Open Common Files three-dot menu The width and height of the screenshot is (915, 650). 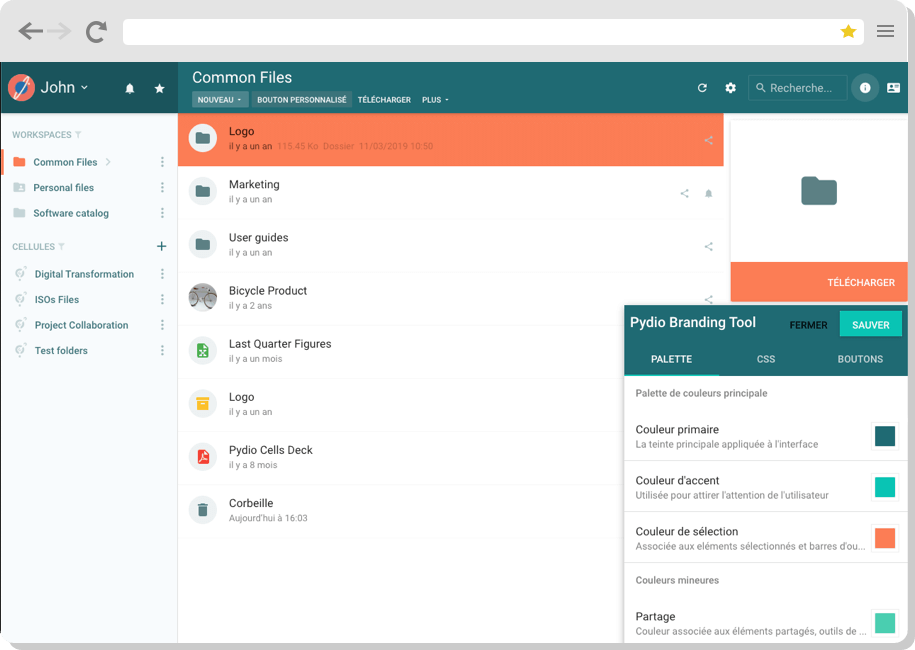click(x=162, y=162)
